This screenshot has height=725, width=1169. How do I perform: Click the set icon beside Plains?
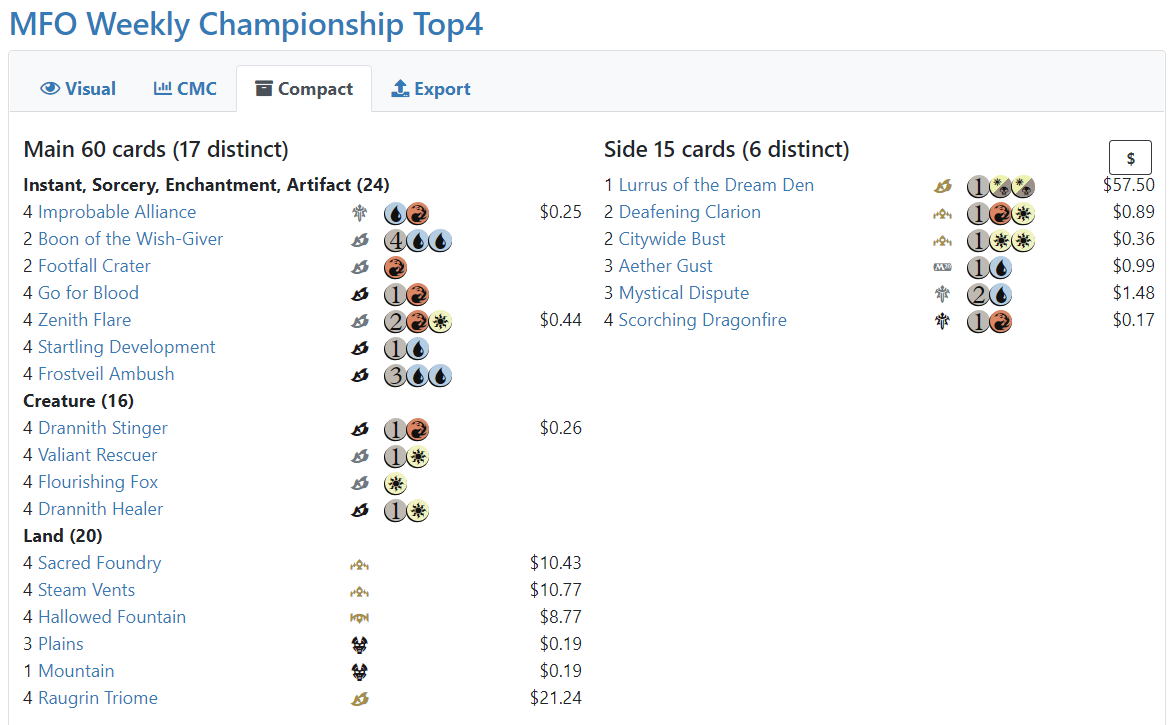[360, 645]
